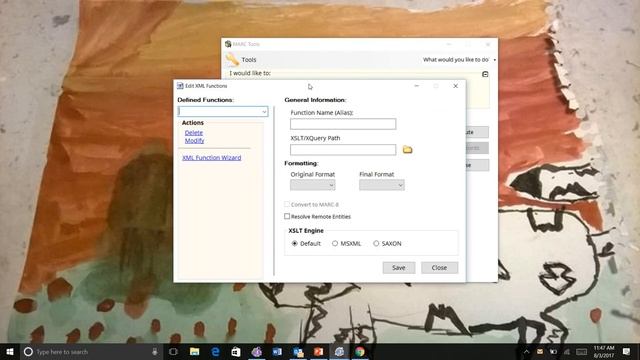Click the Save button
Screen dimensions: 640x360
398,268
